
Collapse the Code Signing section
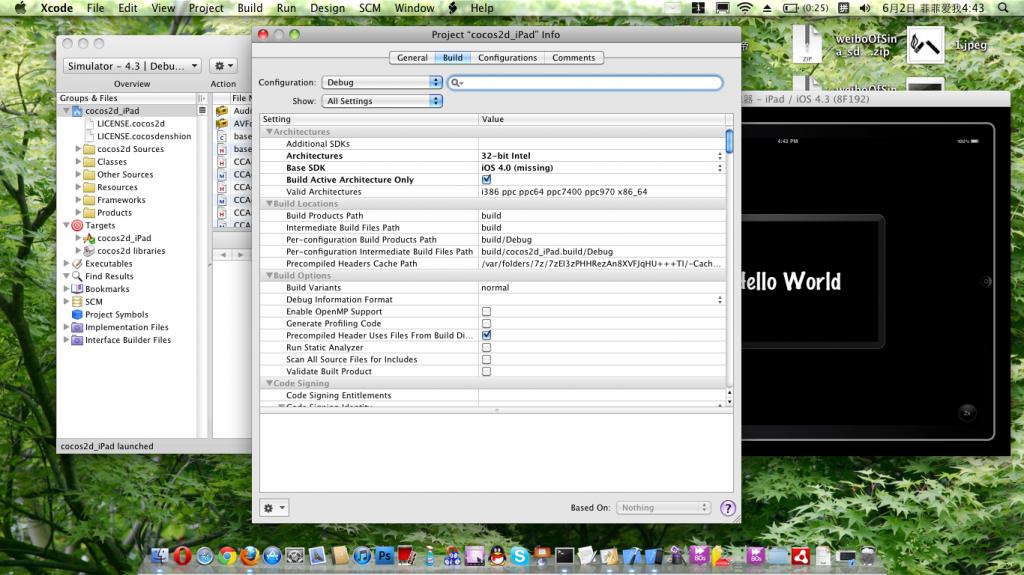(x=269, y=384)
